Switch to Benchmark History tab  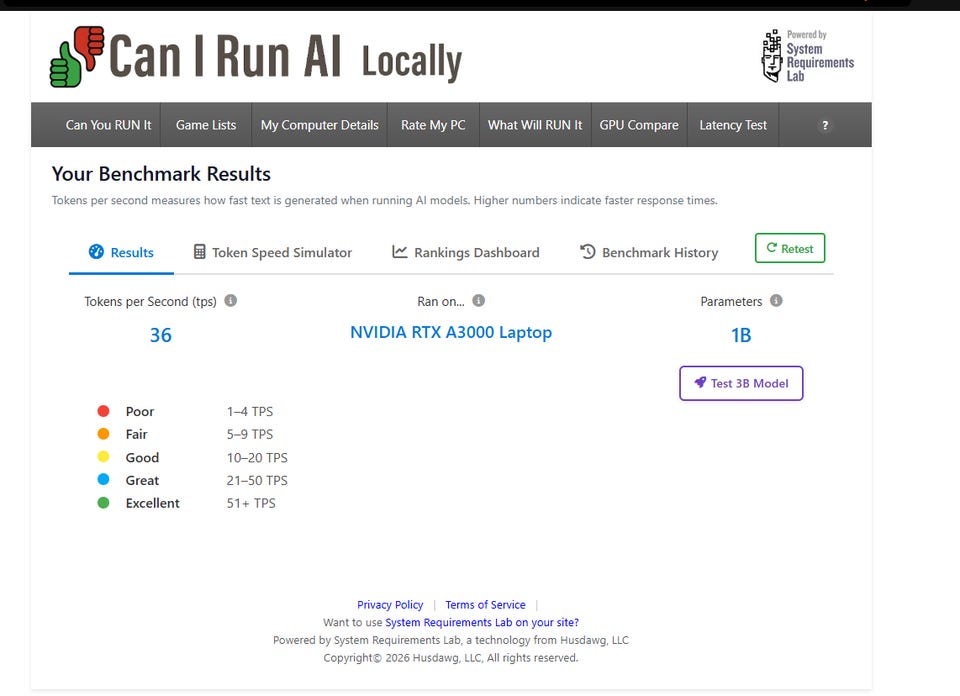[649, 252]
